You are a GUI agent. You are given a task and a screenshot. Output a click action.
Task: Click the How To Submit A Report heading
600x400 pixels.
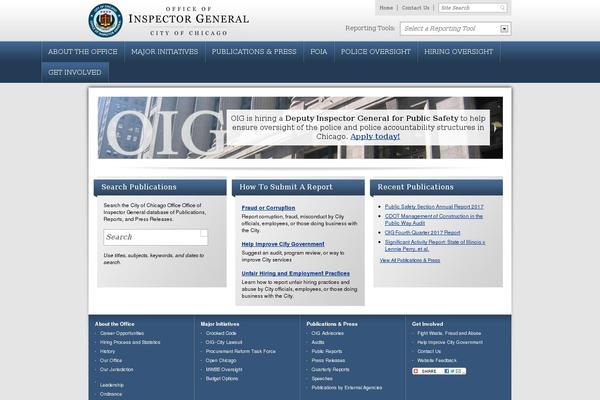(x=286, y=187)
